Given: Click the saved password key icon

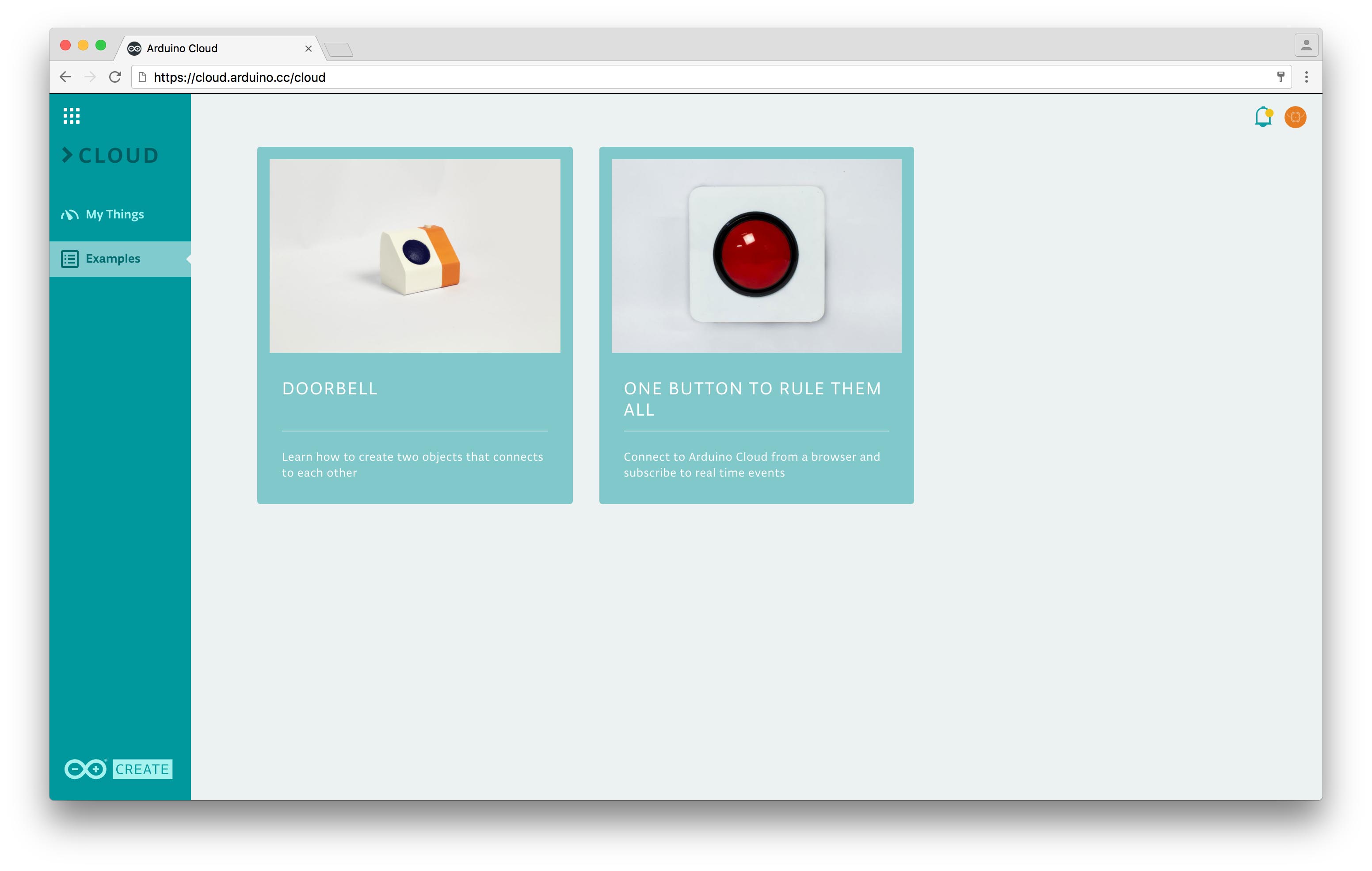Looking at the screenshot, I should click(1281, 77).
